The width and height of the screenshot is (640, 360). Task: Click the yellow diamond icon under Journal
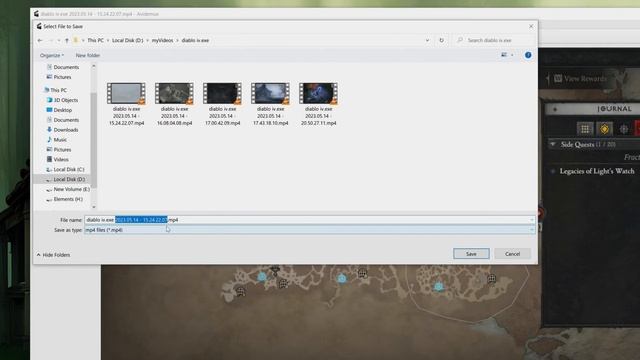point(604,129)
